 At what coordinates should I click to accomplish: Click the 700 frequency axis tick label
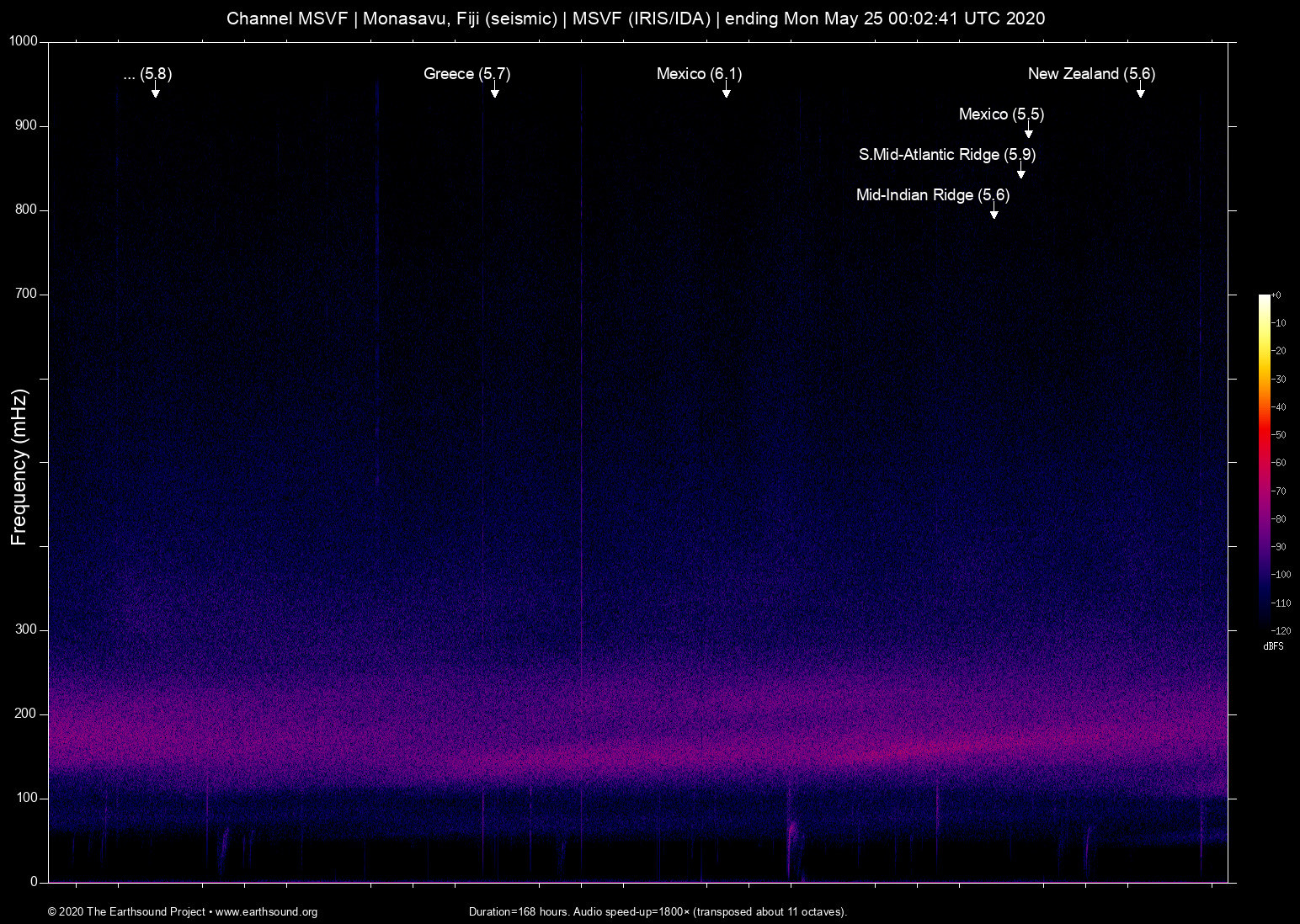[x=26, y=294]
